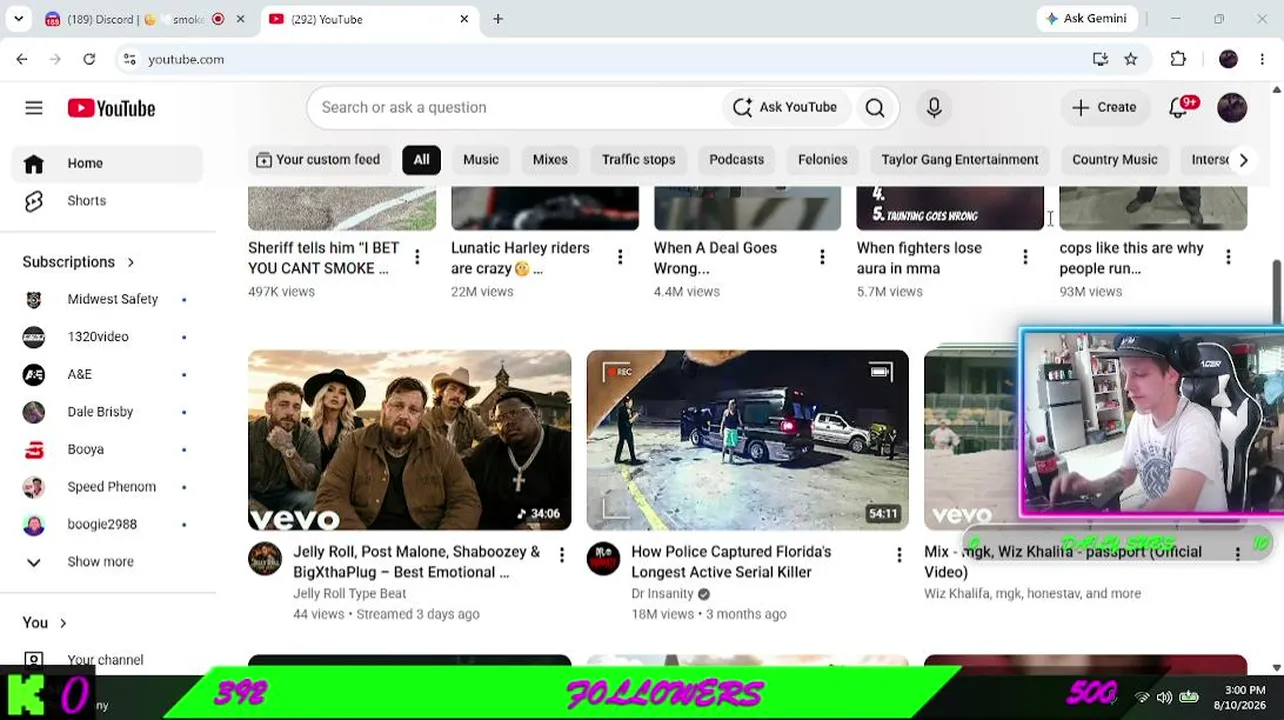1284x720 pixels.
Task: Open the Jelly Roll Type Beat channel avatar
Action: 265,559
